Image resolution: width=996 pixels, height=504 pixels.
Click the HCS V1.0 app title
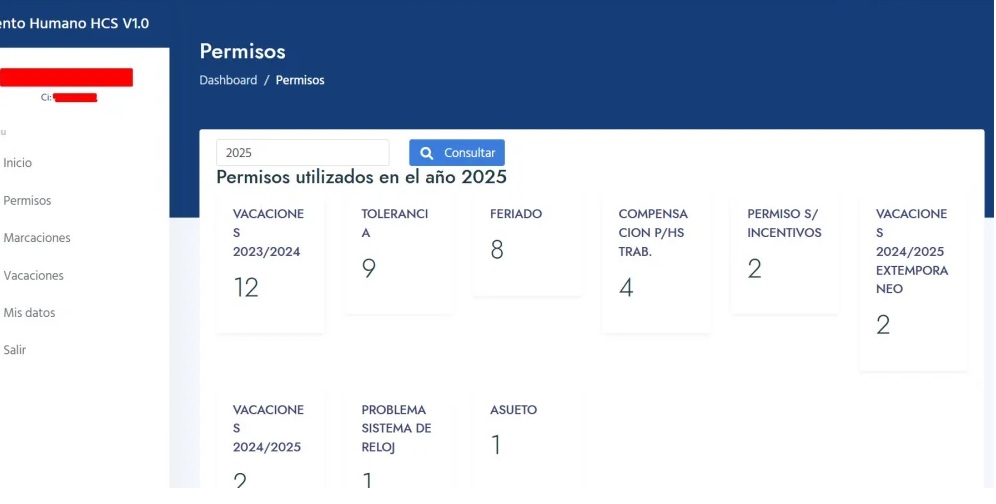(x=75, y=23)
